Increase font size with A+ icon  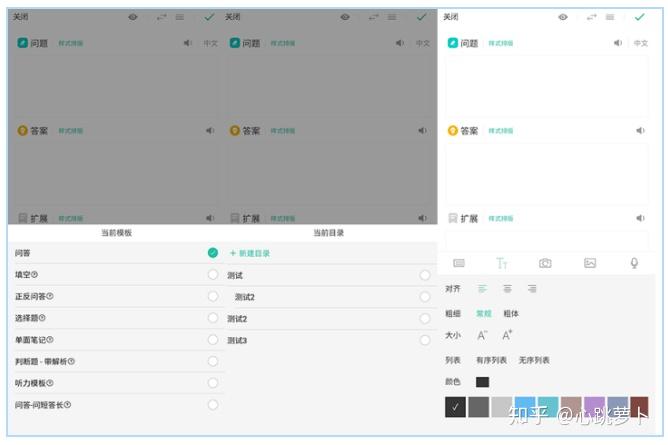coord(507,336)
